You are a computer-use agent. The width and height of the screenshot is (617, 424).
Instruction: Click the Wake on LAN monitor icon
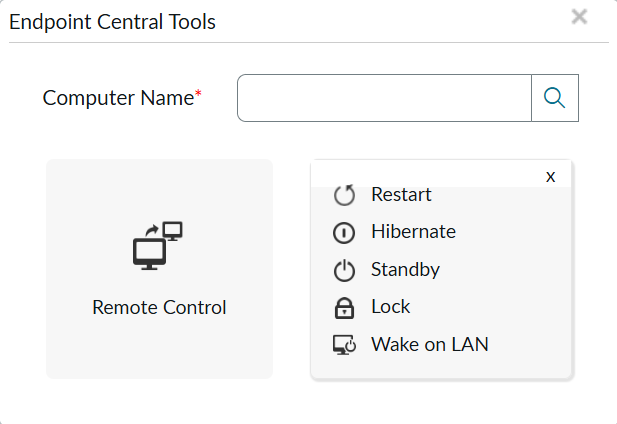point(344,345)
